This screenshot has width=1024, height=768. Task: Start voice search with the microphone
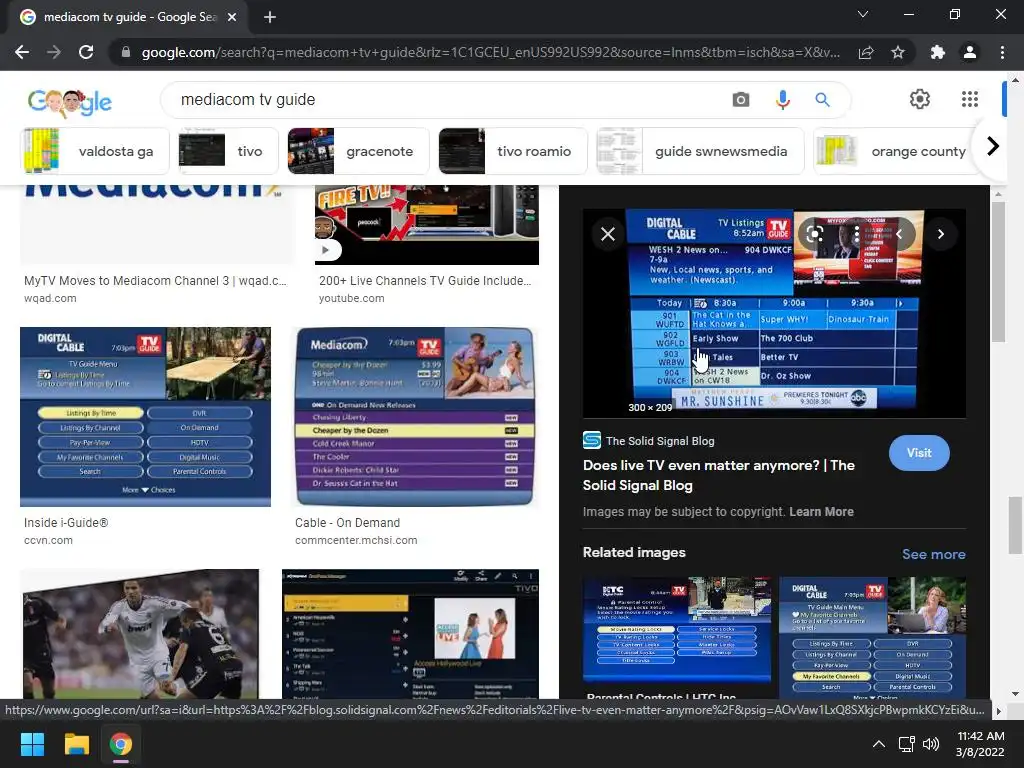782,100
